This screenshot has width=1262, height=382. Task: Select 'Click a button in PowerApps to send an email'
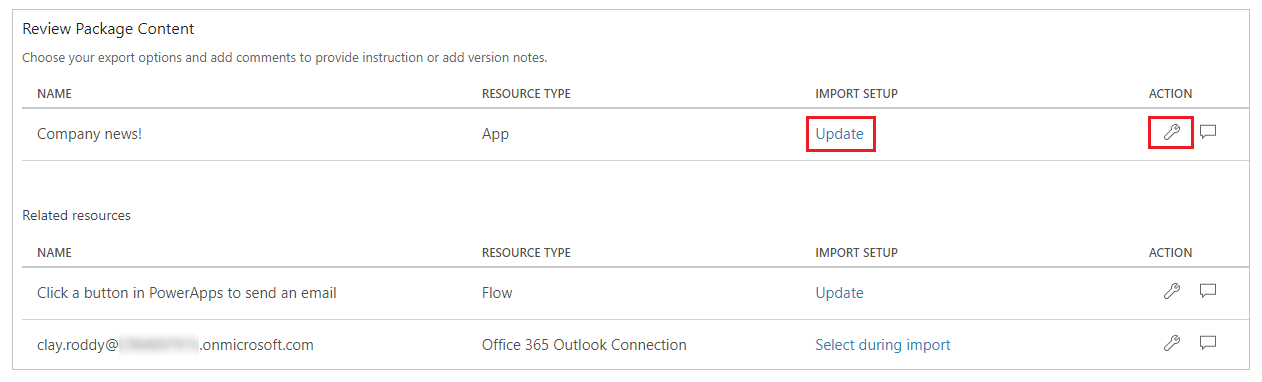[x=187, y=293]
